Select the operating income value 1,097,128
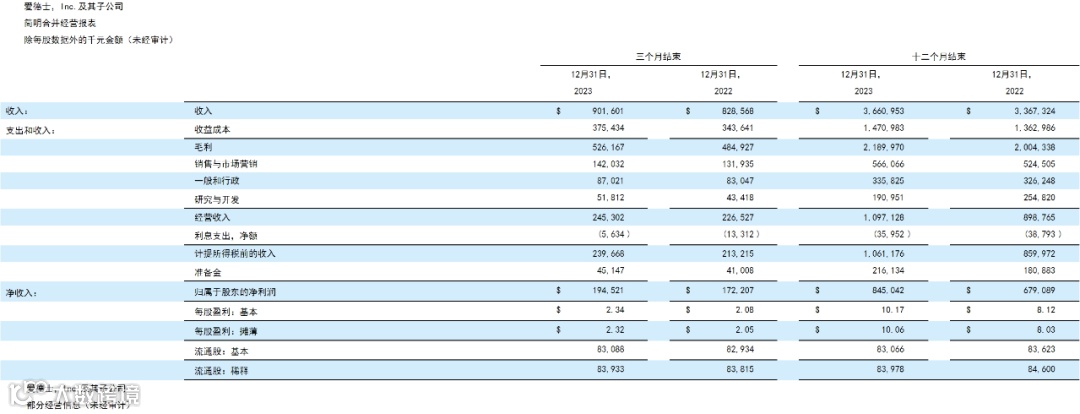This screenshot has height=414, width=1080. tap(882, 218)
